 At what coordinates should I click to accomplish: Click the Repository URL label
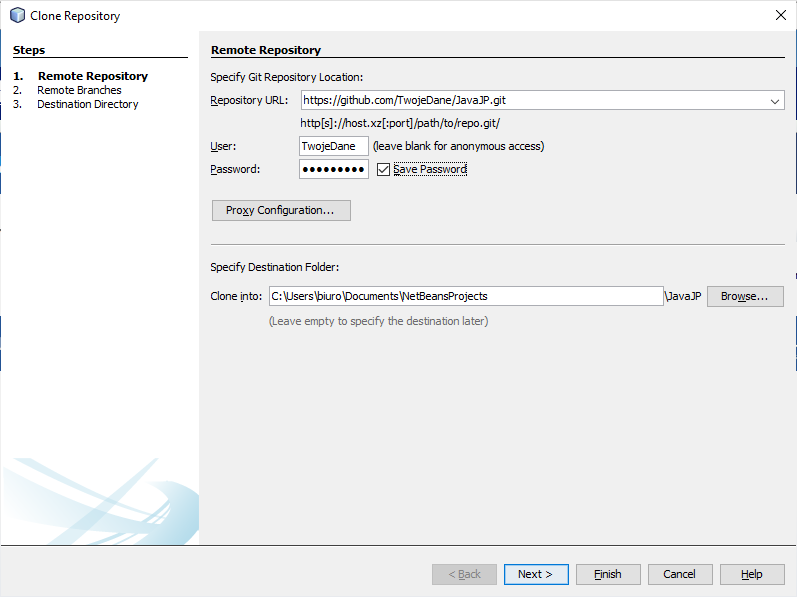pos(249,101)
